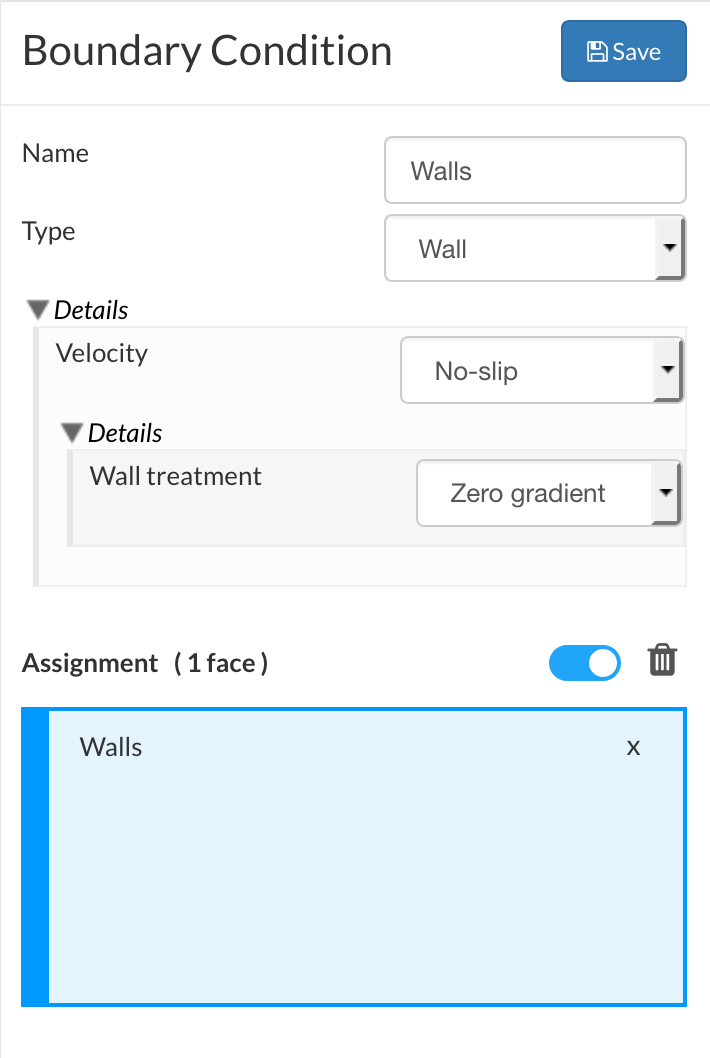Click the Assignment heading text
This screenshot has height=1058, width=710.
pyautogui.click(x=90, y=663)
